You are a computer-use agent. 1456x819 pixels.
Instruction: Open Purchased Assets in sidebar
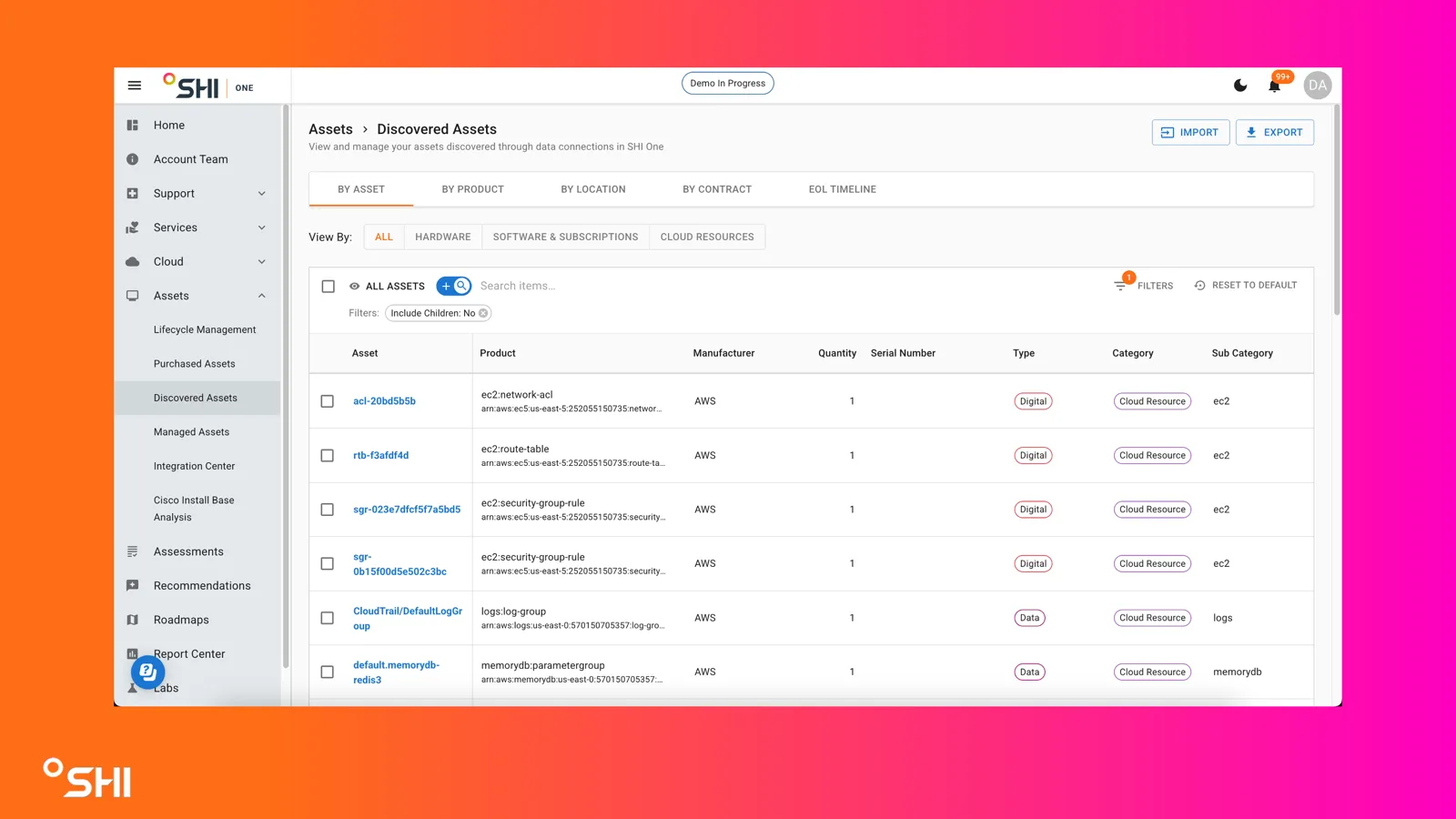(194, 364)
